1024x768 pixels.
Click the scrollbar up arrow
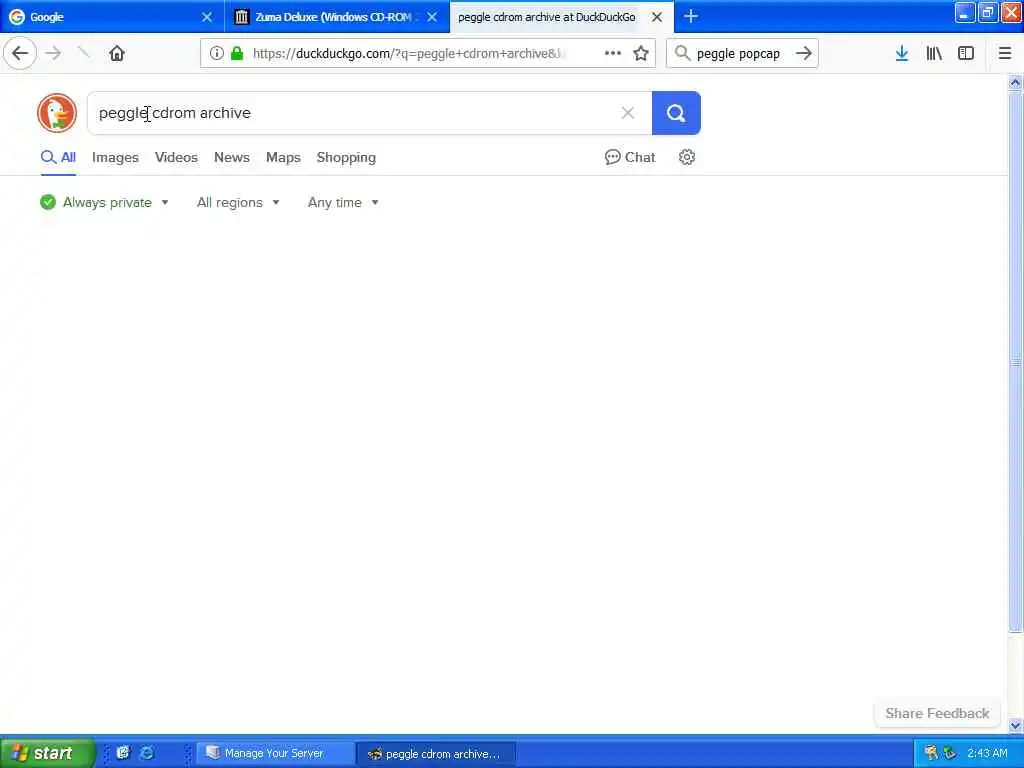point(1015,82)
